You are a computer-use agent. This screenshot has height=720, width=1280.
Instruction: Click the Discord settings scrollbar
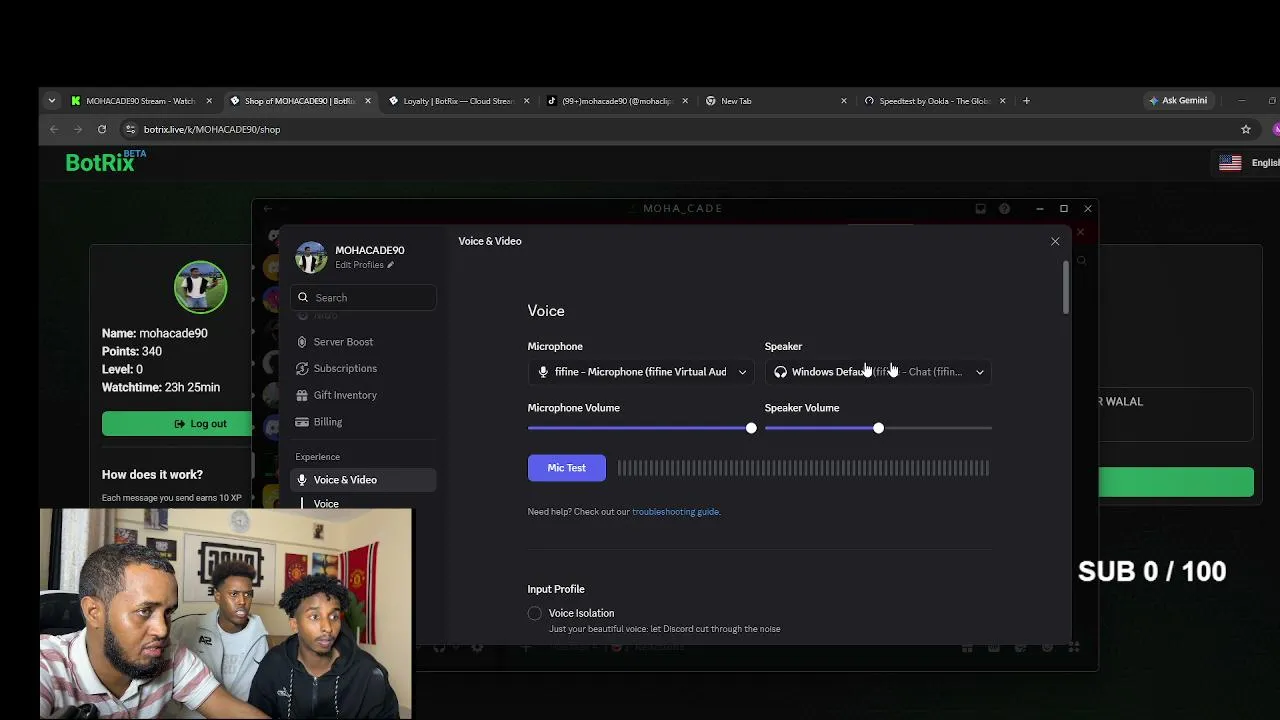pos(1066,287)
